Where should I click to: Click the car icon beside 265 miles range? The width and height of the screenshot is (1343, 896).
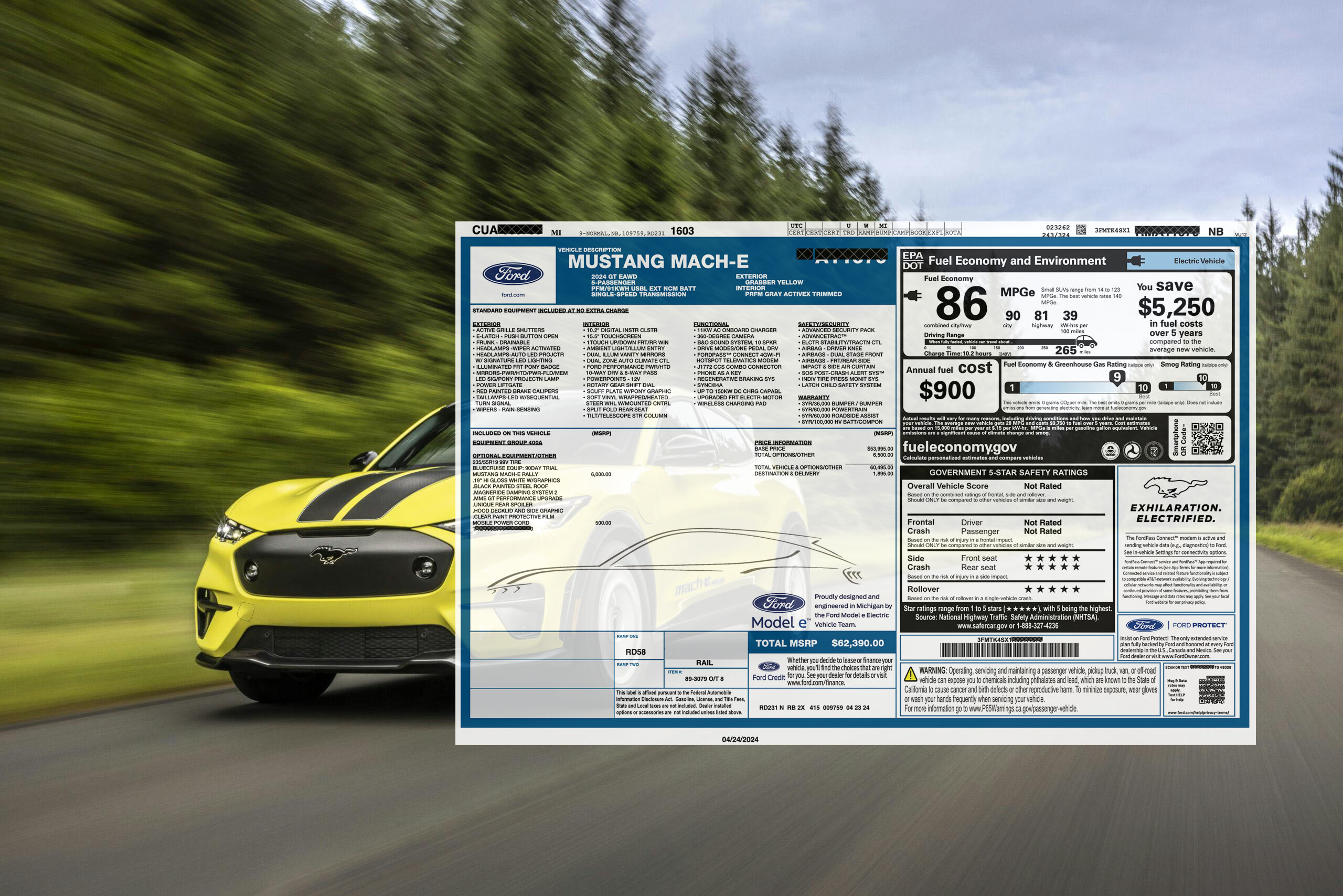coord(1085,342)
